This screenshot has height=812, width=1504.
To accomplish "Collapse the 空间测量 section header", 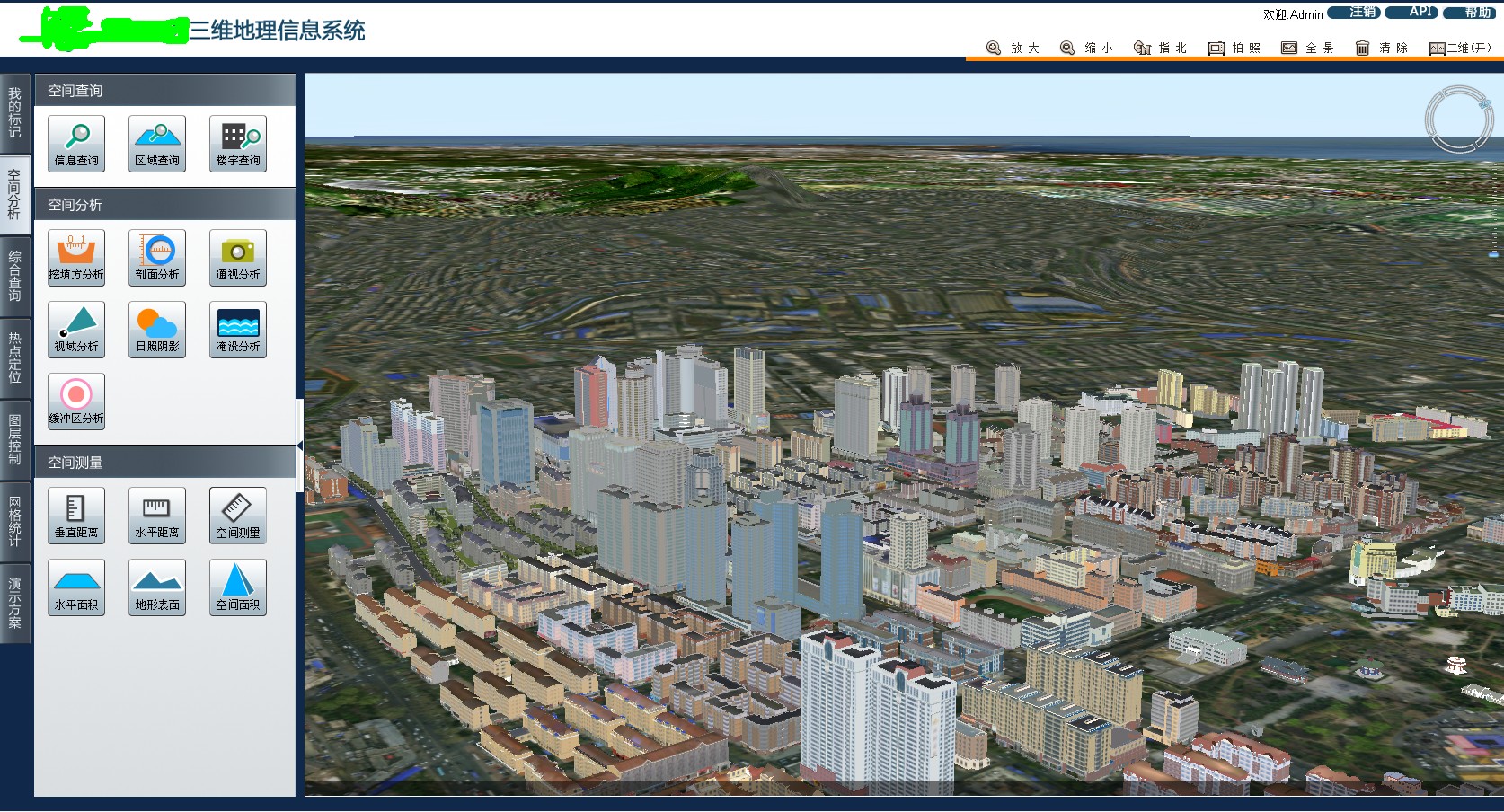I will coord(164,462).
